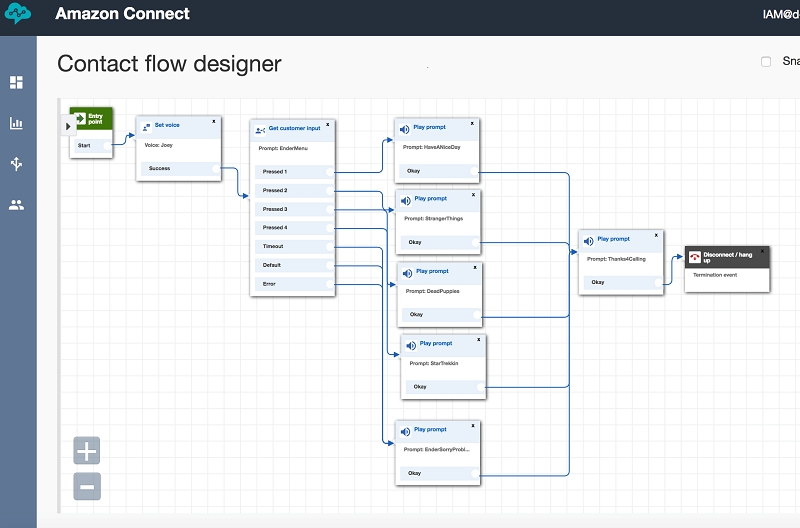Click the Prompt: EnderMenu text

283,148
